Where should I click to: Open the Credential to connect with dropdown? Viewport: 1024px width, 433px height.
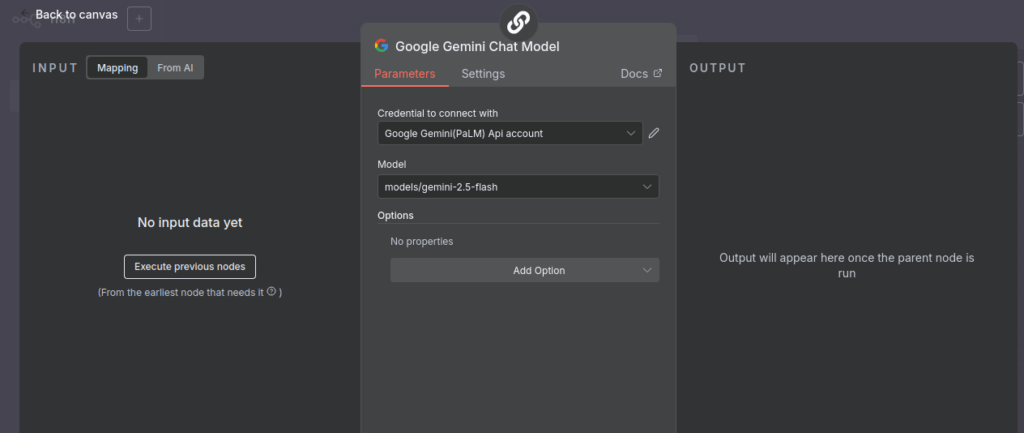tap(510, 133)
